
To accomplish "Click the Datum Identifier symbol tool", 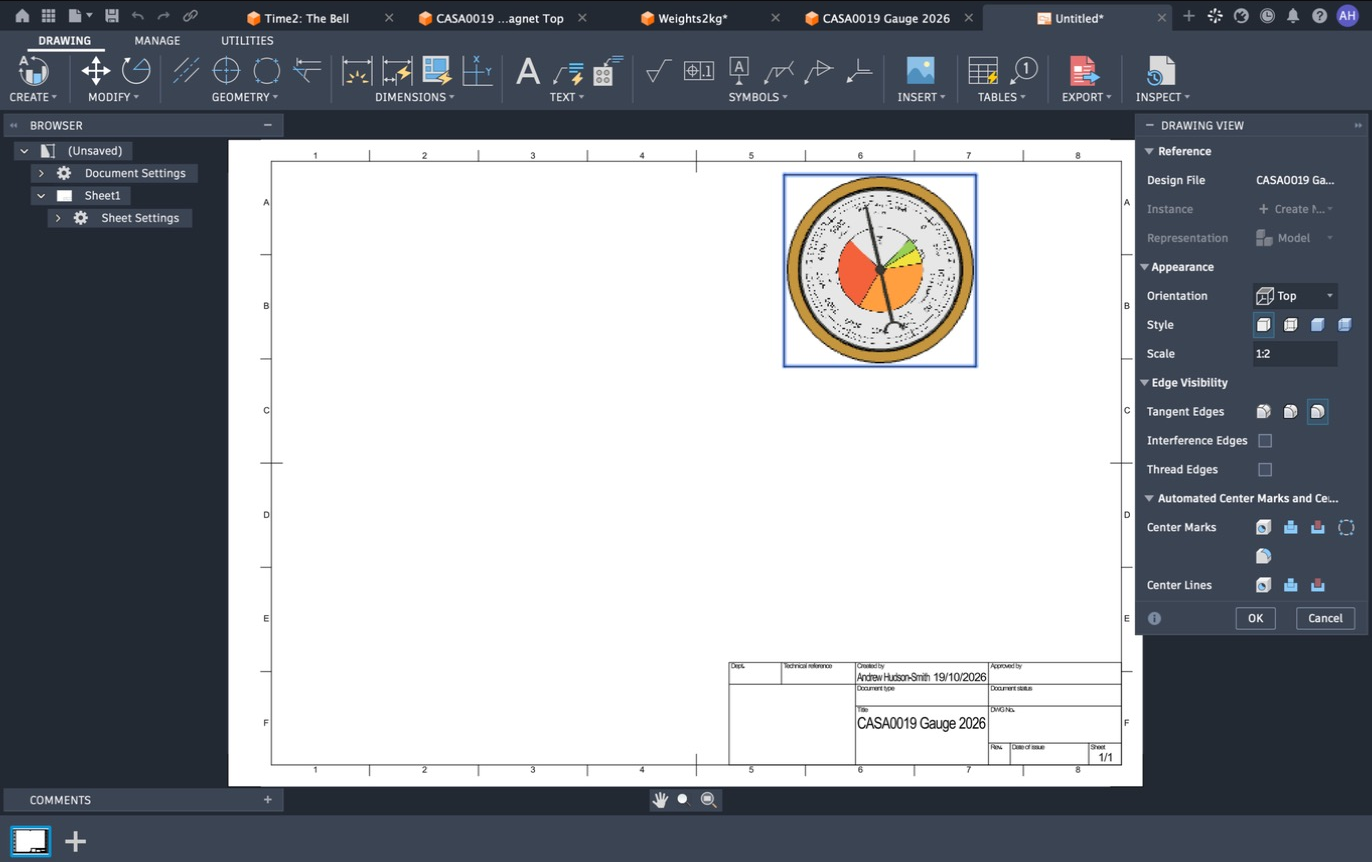I will [x=739, y=71].
